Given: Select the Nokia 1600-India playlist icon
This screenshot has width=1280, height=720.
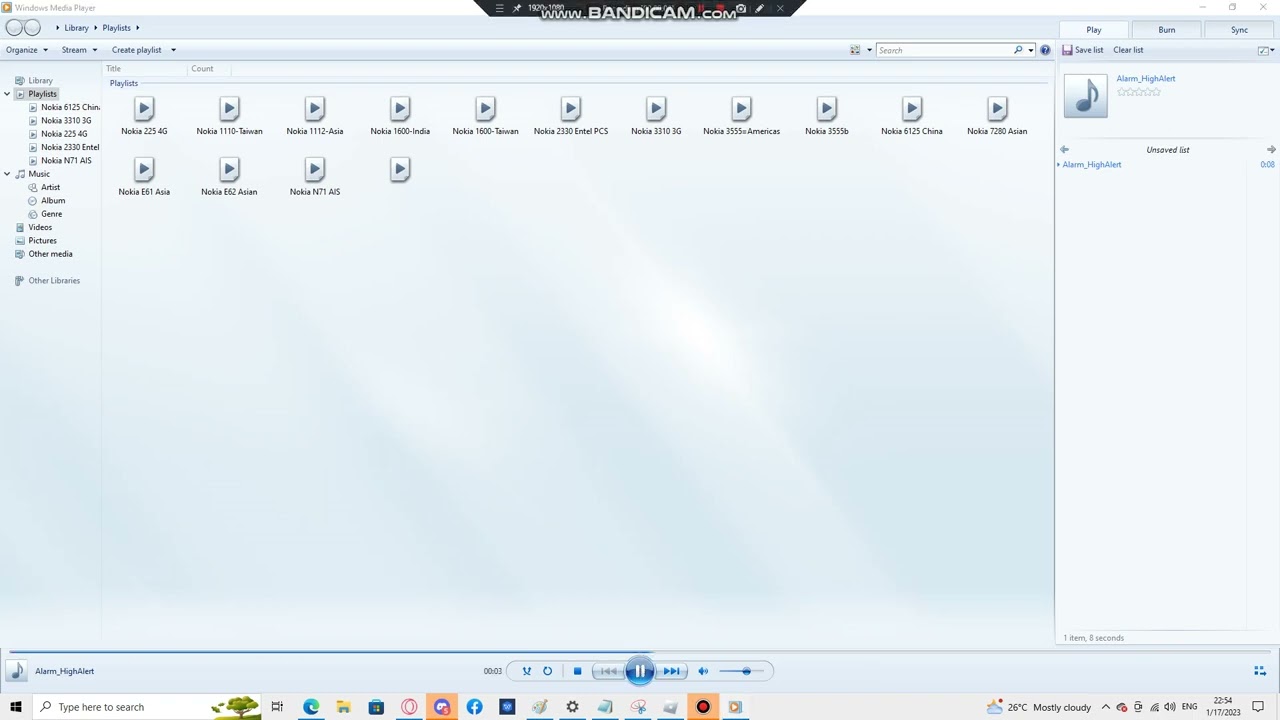Looking at the screenshot, I should tap(400, 108).
